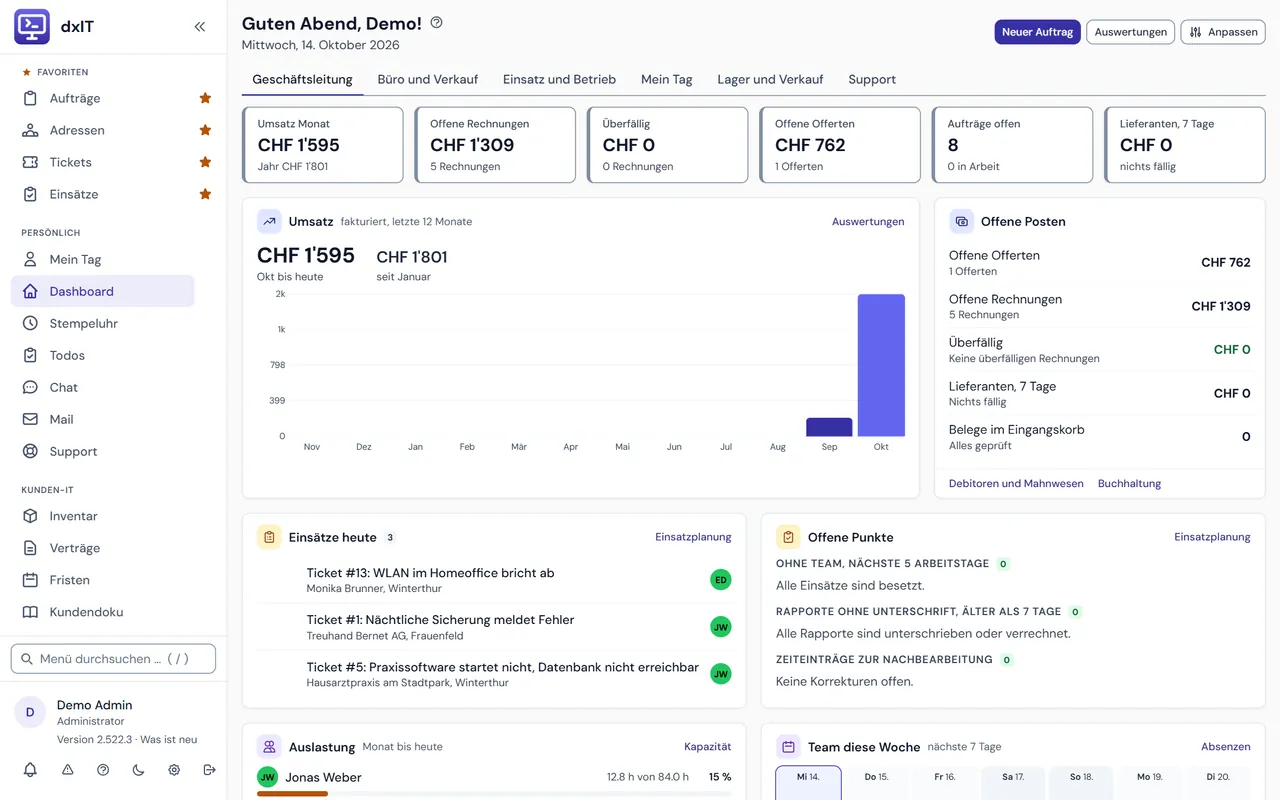Open Todos in the sidebar
The height and width of the screenshot is (800, 1280).
102,355
